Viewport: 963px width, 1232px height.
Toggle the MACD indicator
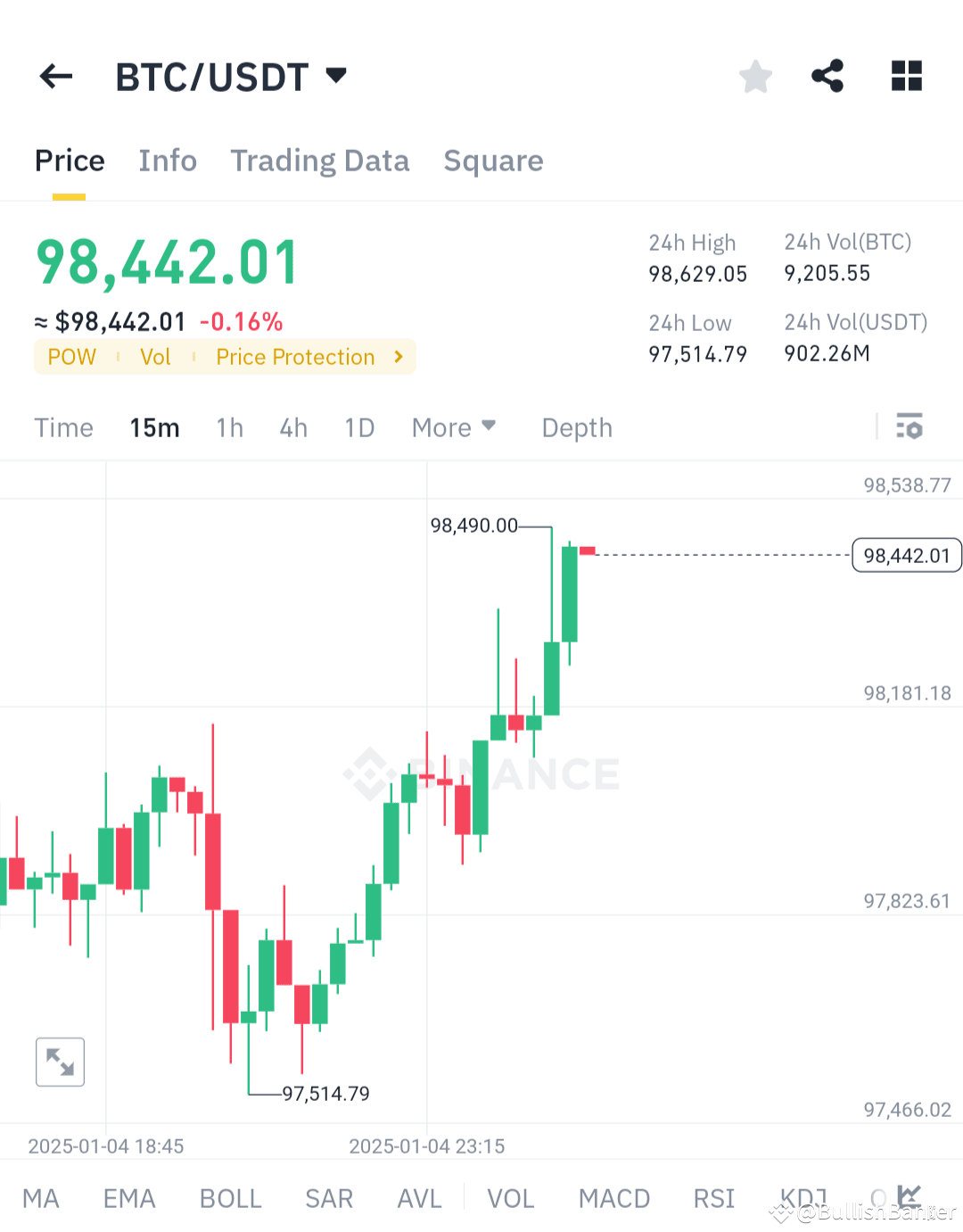(x=613, y=1199)
